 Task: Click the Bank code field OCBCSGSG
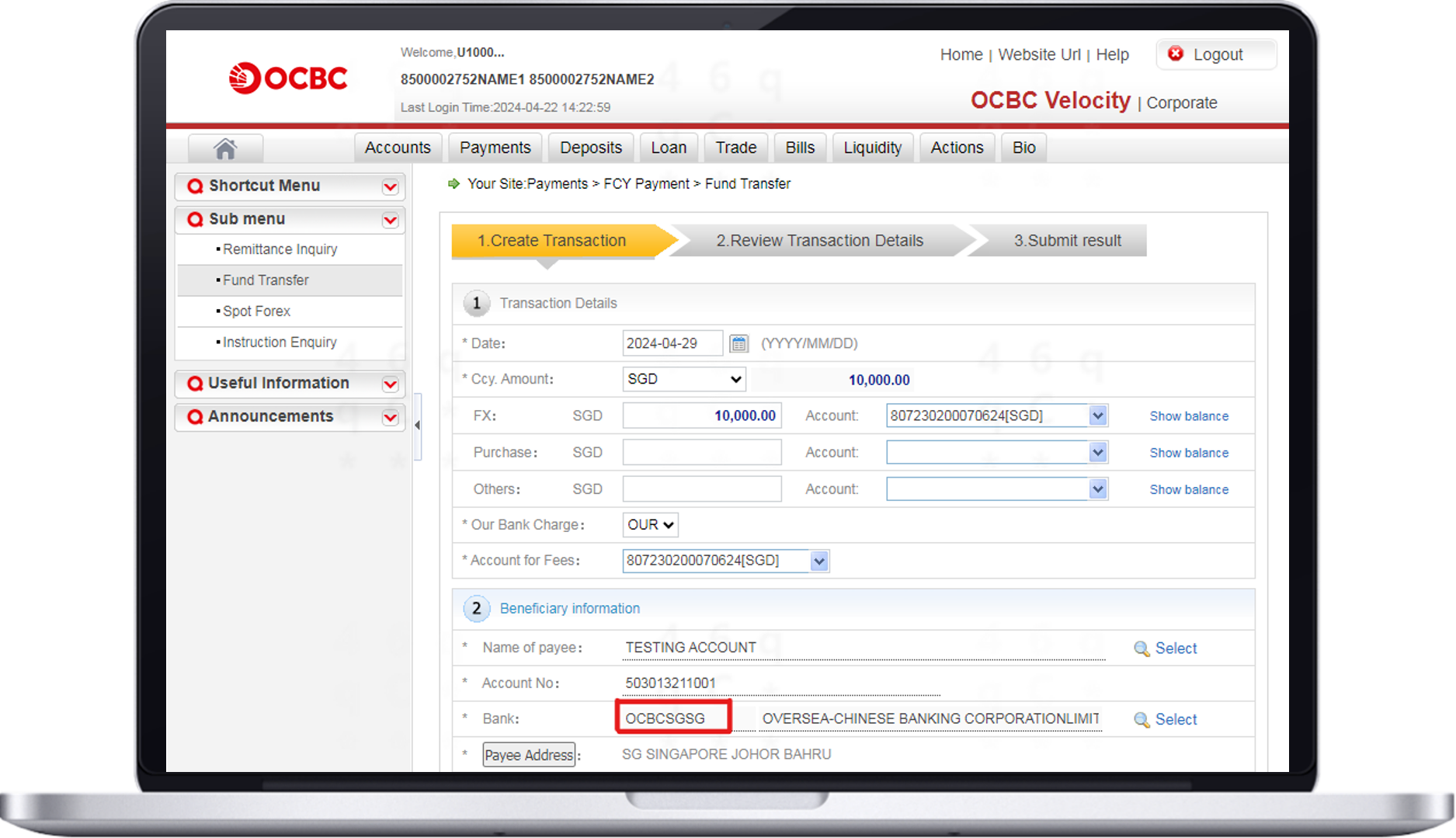672,718
